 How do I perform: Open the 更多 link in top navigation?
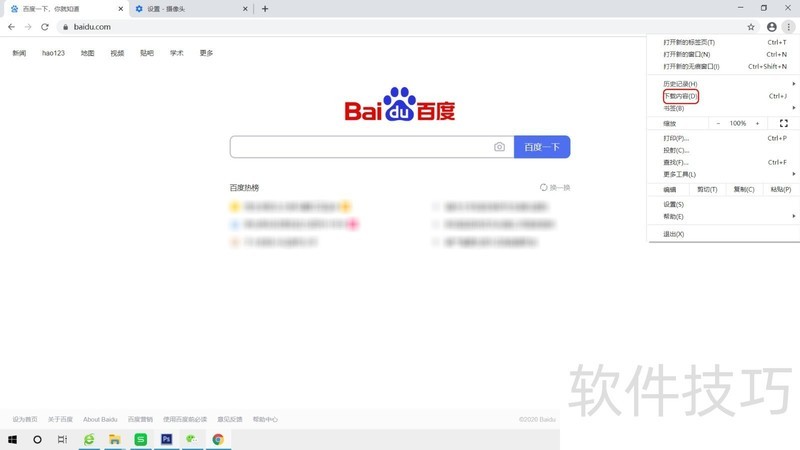tap(206, 53)
